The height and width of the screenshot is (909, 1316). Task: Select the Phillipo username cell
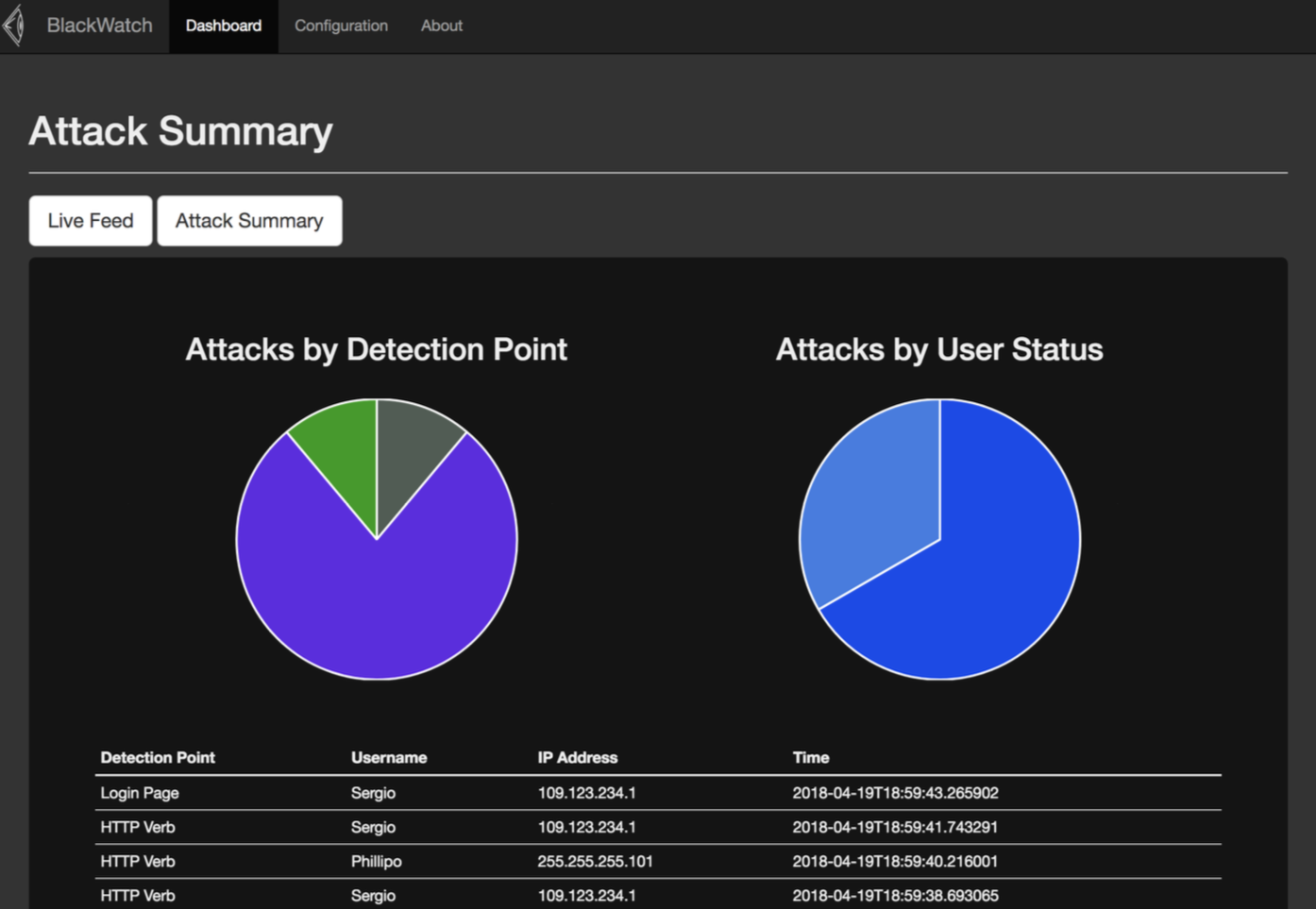coord(376,861)
